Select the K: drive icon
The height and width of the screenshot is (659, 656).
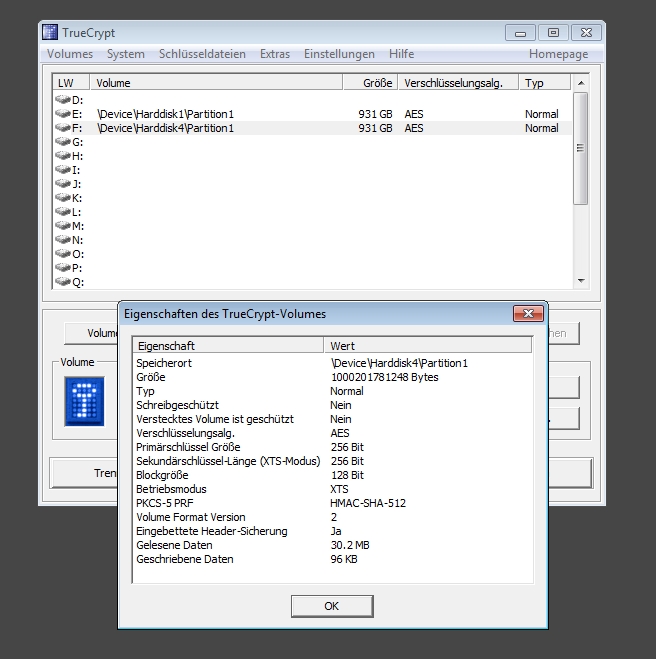(63, 198)
